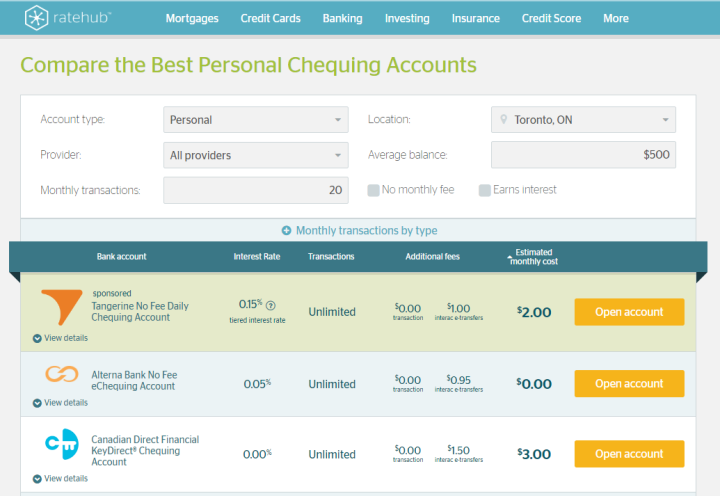The image size is (720, 496).
Task: Click the plus icon beside Monthly transactions by type
Action: point(286,231)
